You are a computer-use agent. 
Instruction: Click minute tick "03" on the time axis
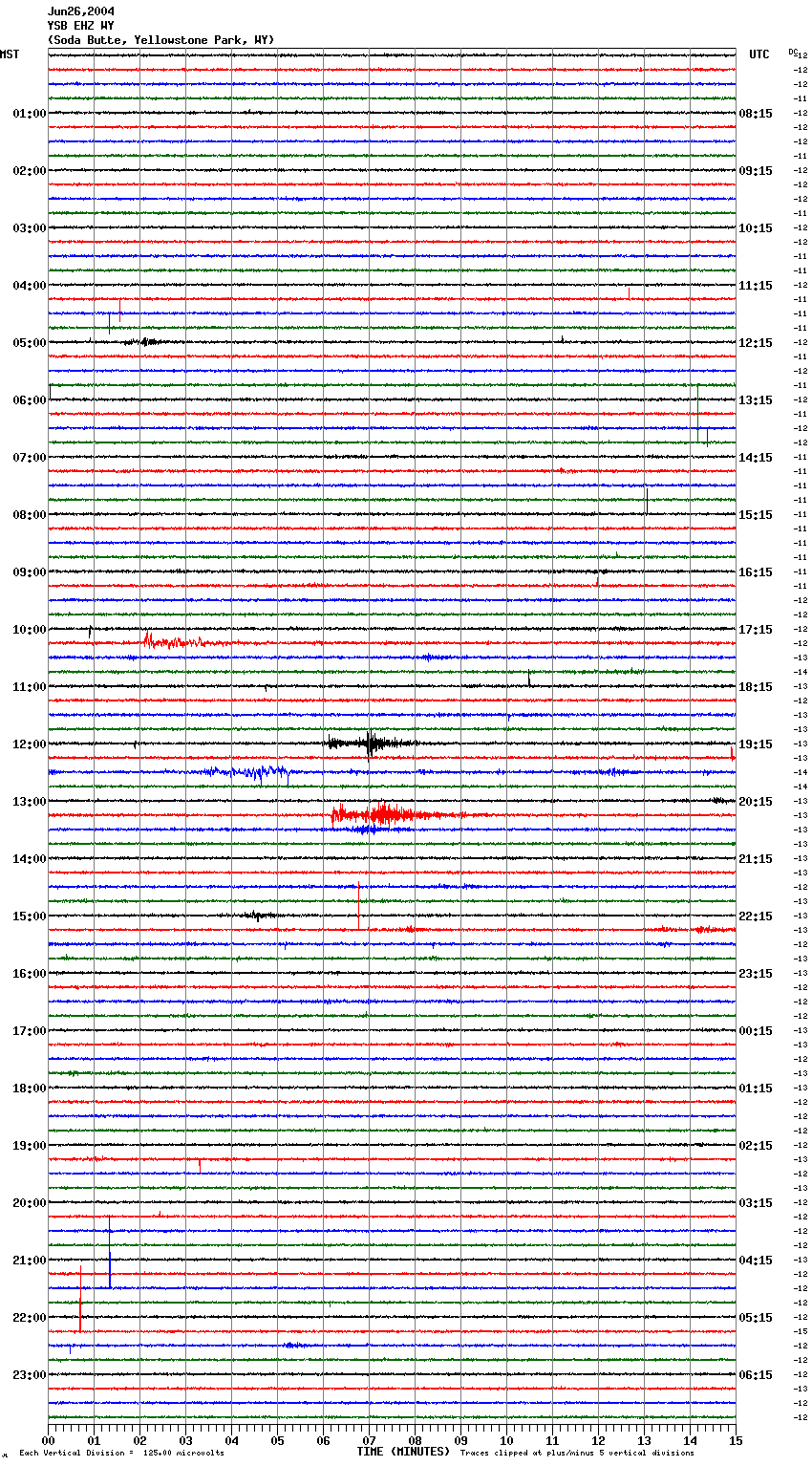click(x=185, y=1440)
